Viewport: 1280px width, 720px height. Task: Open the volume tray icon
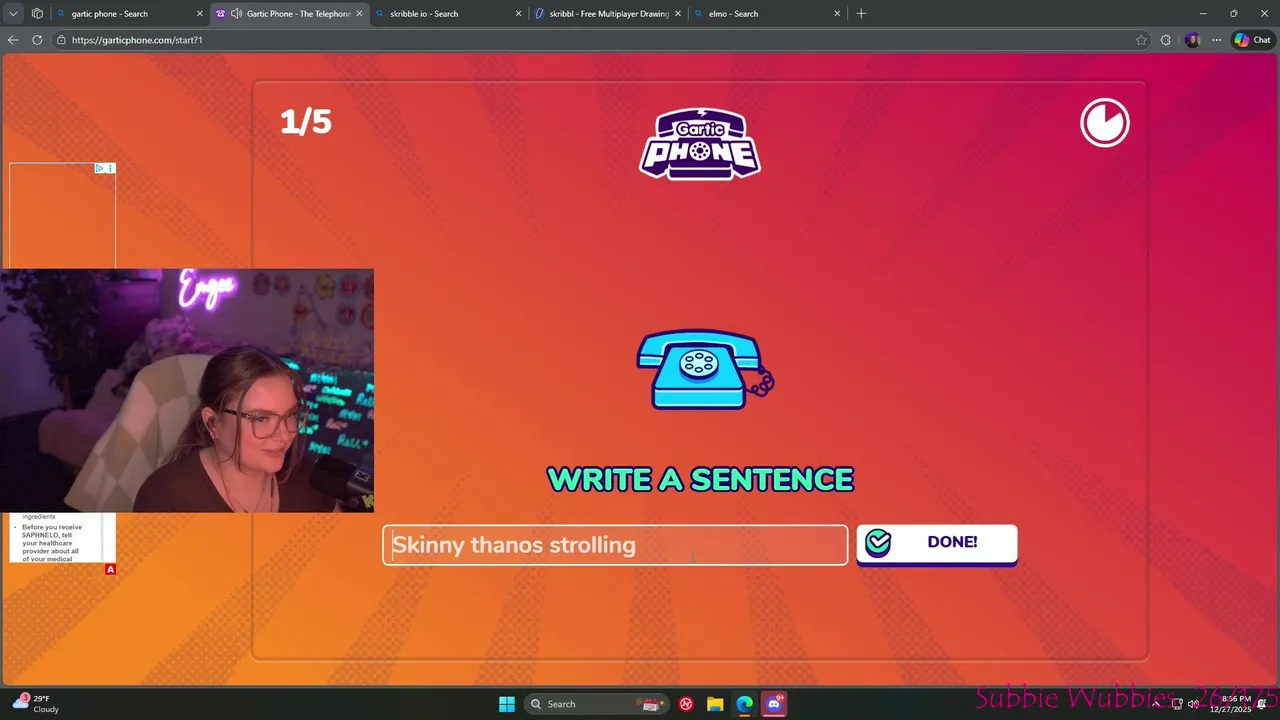(1193, 704)
